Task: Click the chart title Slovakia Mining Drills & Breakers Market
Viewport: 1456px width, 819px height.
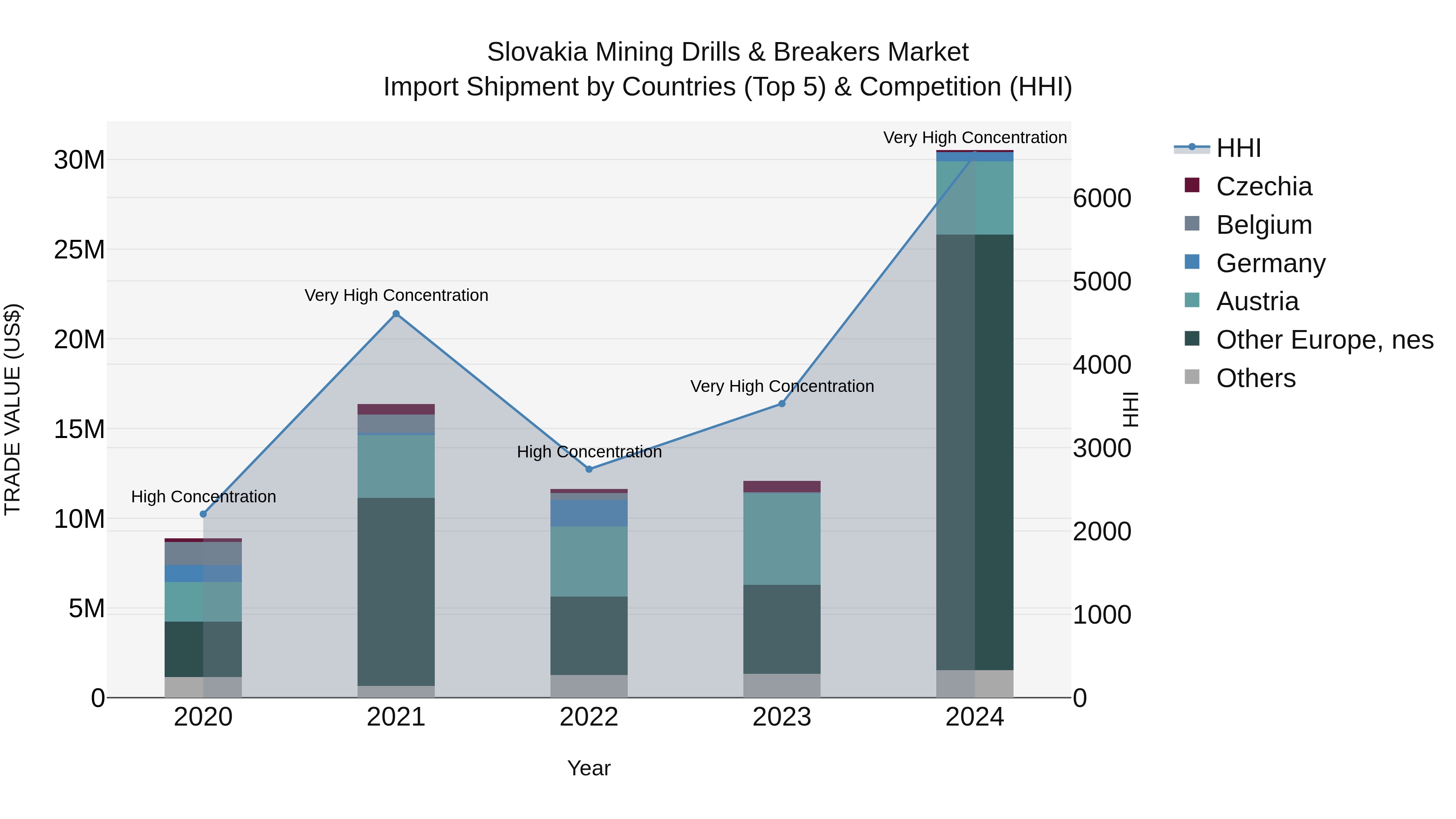Action: 728,52
